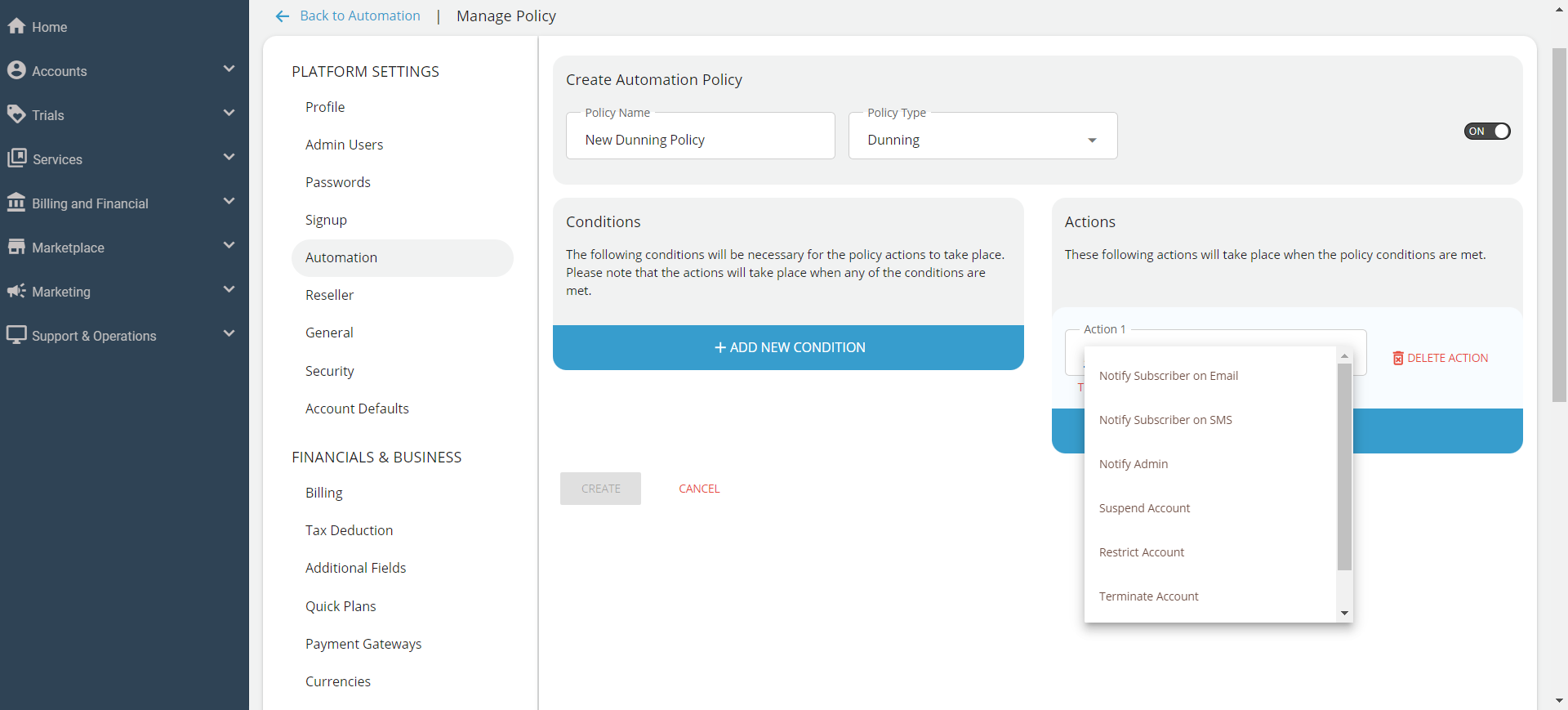The width and height of the screenshot is (1568, 710).
Task: Click the dropdown list scroll-up arrow
Action: click(x=1344, y=356)
